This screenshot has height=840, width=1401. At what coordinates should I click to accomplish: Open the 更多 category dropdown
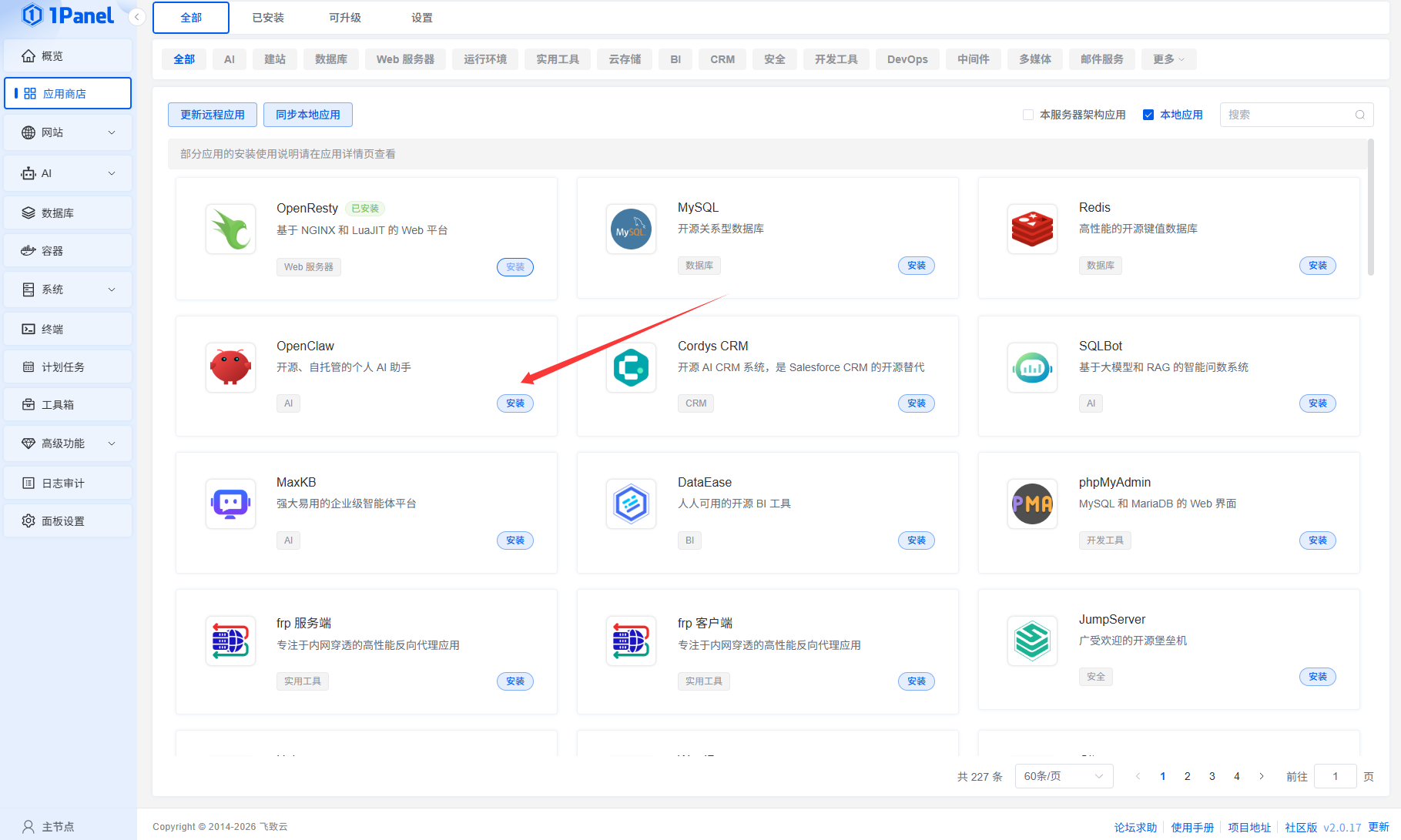pyautogui.click(x=1168, y=59)
